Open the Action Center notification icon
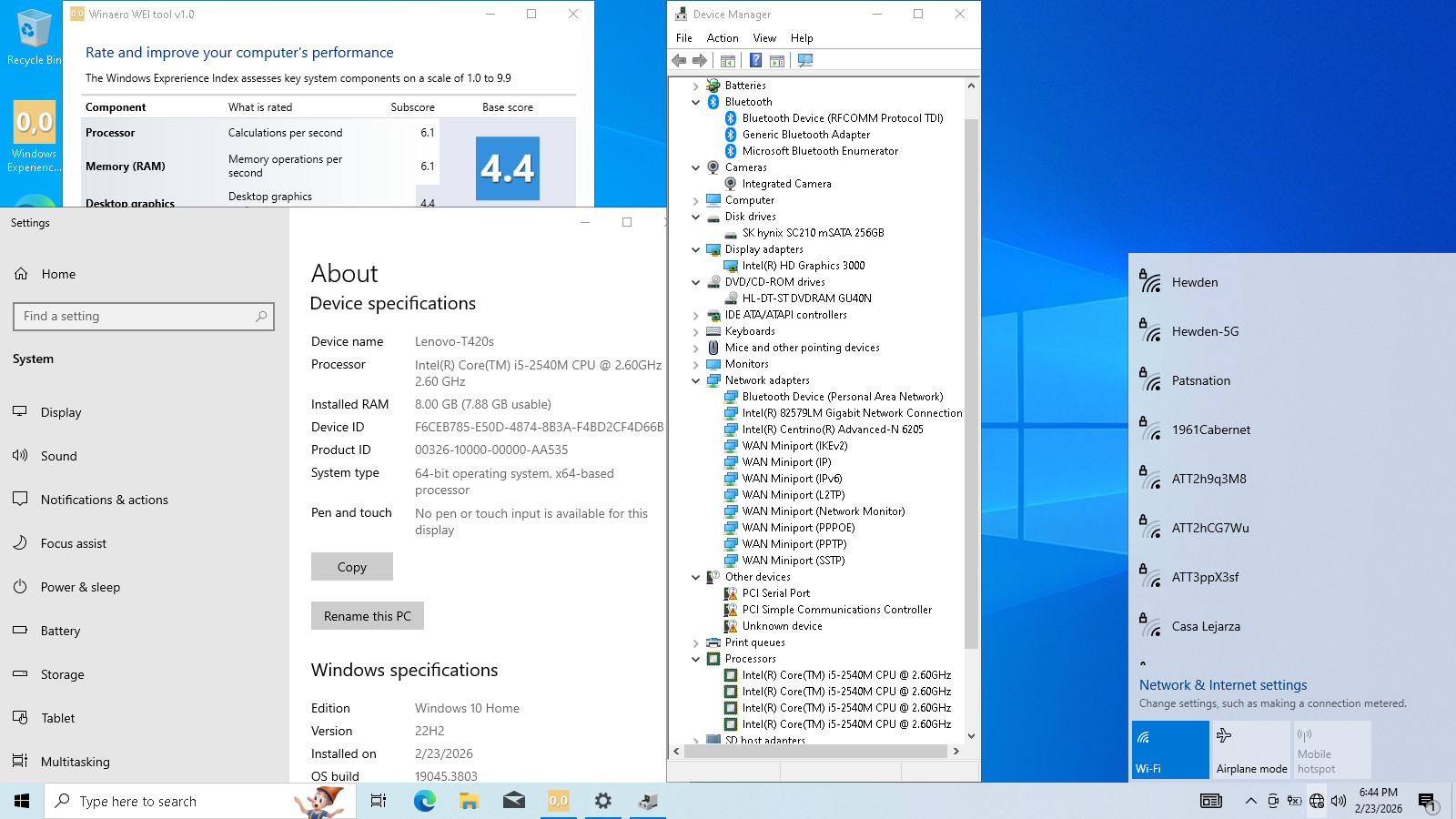 click(1427, 802)
